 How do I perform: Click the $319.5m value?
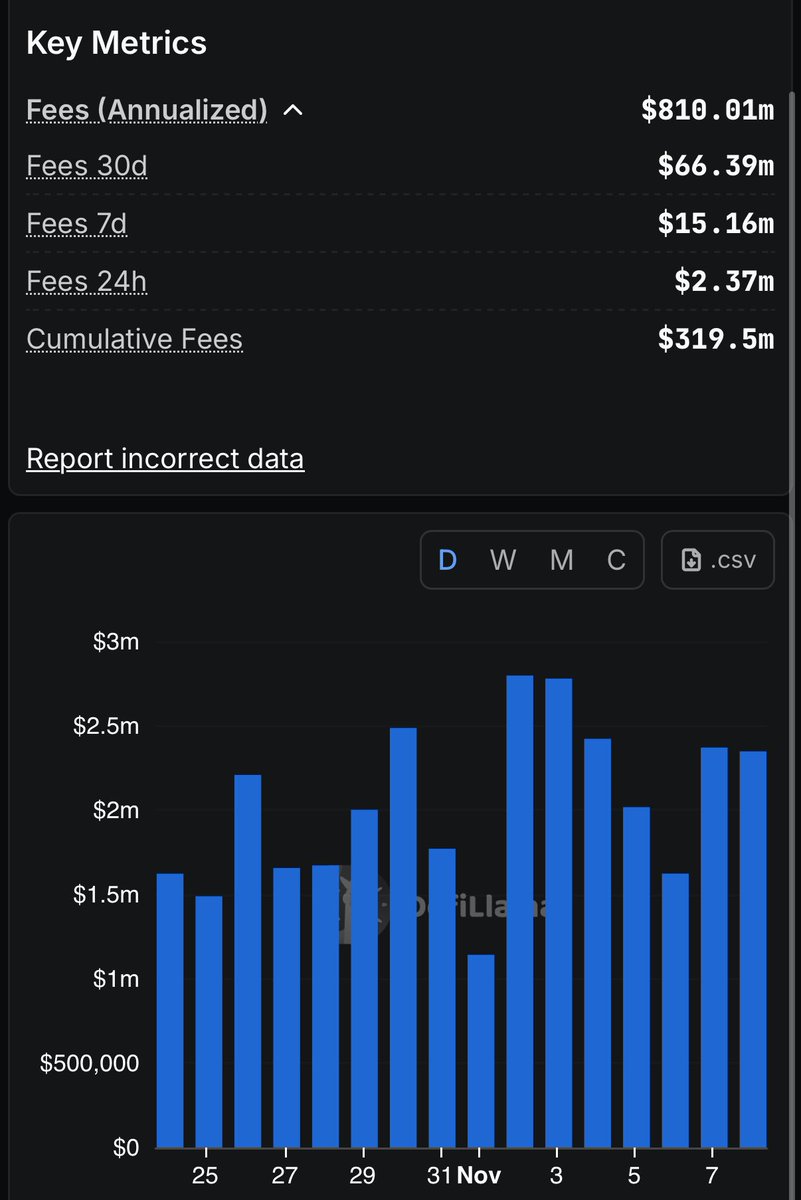pos(716,340)
